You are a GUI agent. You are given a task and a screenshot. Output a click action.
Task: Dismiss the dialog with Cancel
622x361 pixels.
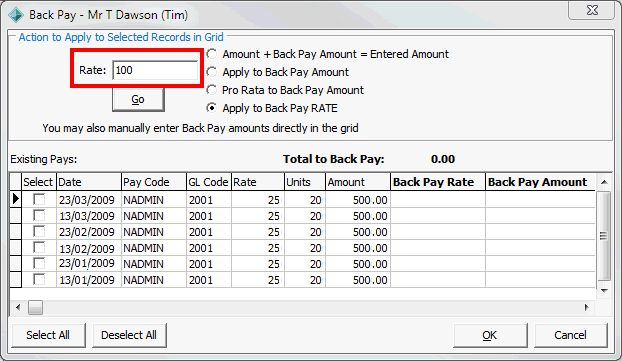point(570,335)
